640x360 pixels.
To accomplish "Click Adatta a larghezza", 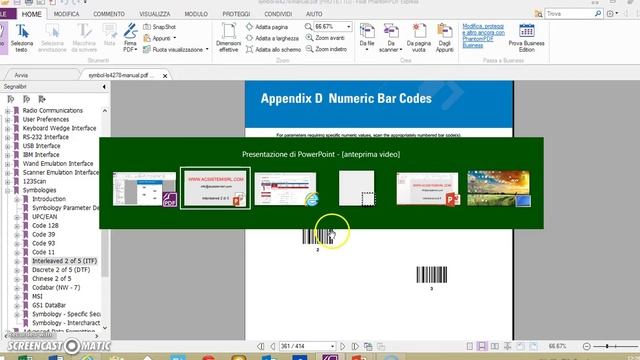I will click(x=272, y=38).
